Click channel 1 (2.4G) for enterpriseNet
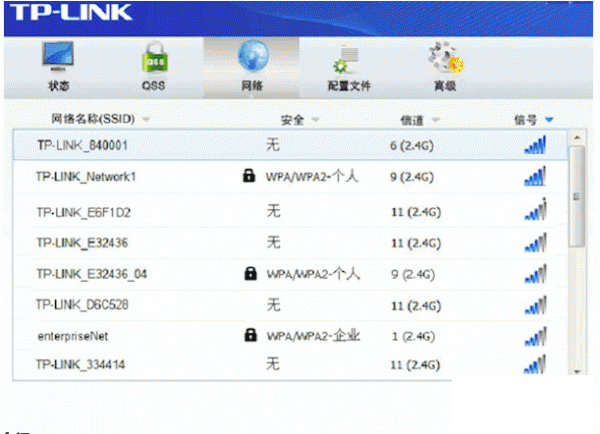This screenshot has height=434, width=600. (x=413, y=336)
